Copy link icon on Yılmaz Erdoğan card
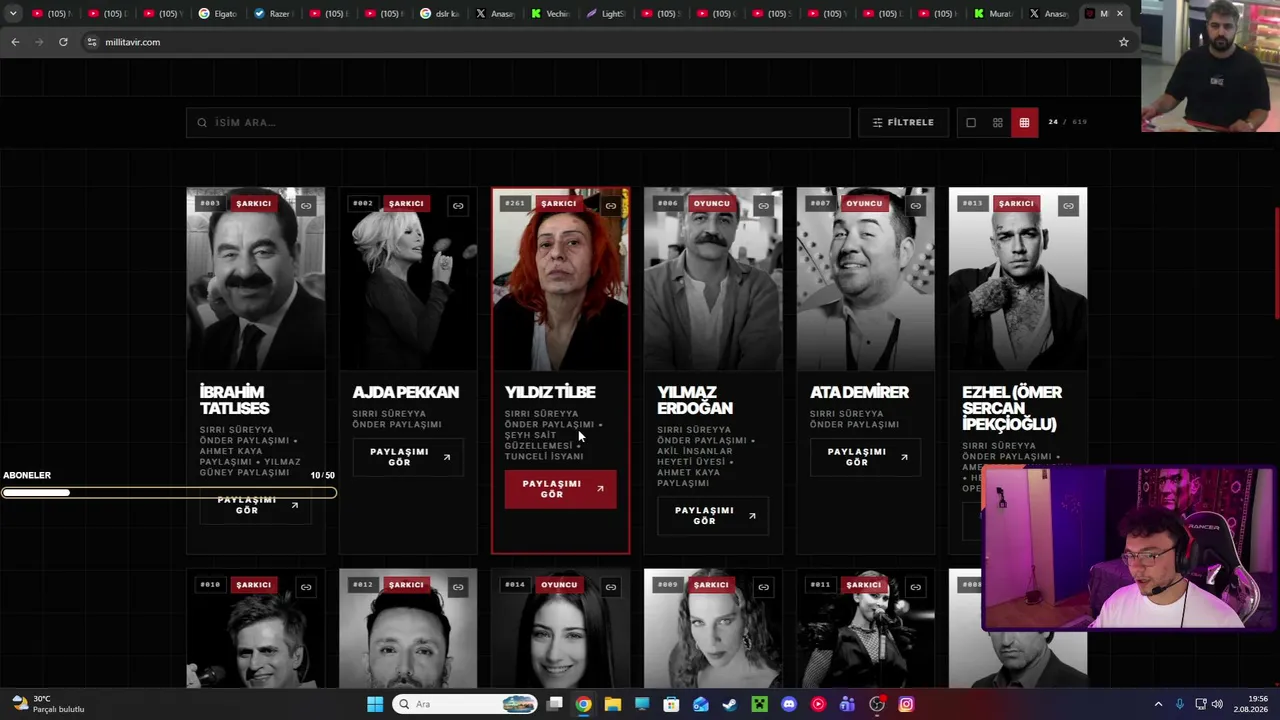 (763, 206)
